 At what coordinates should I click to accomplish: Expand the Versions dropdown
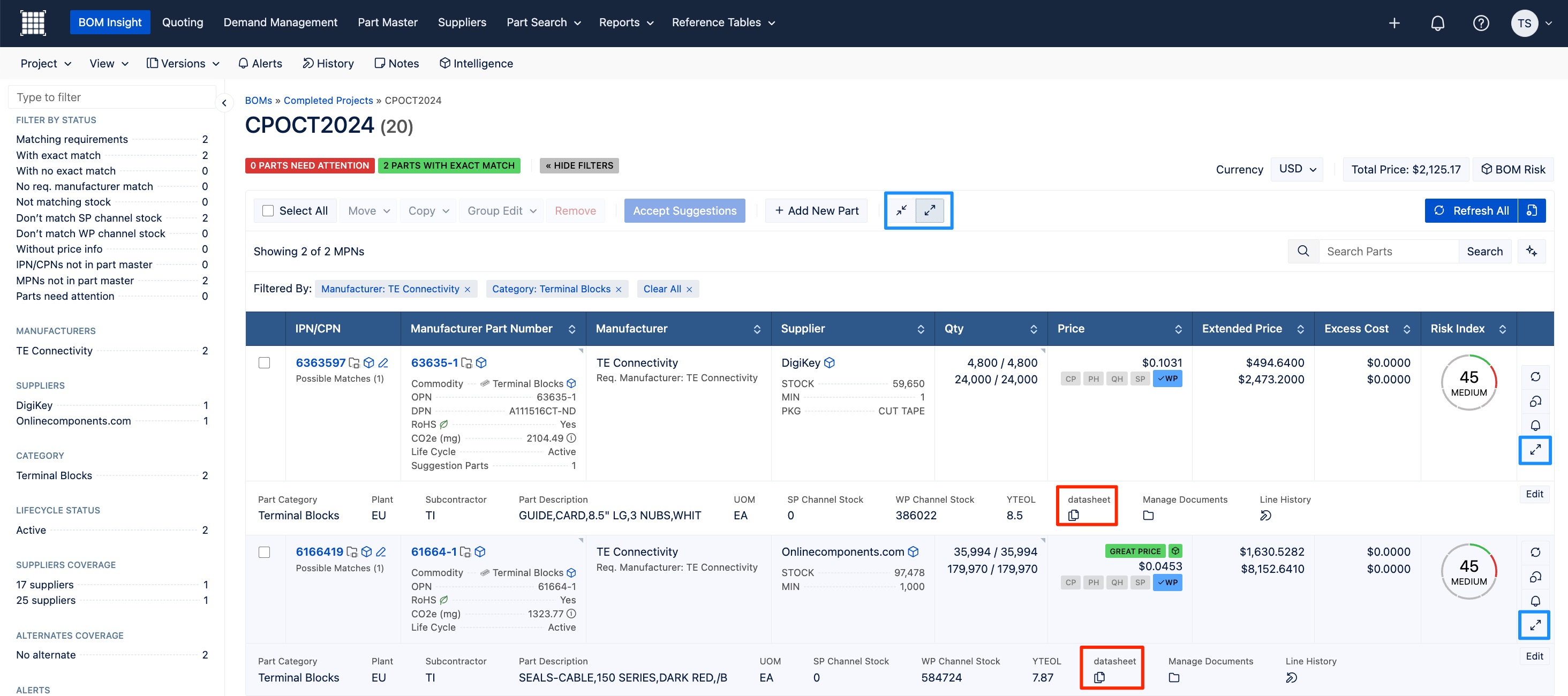183,63
